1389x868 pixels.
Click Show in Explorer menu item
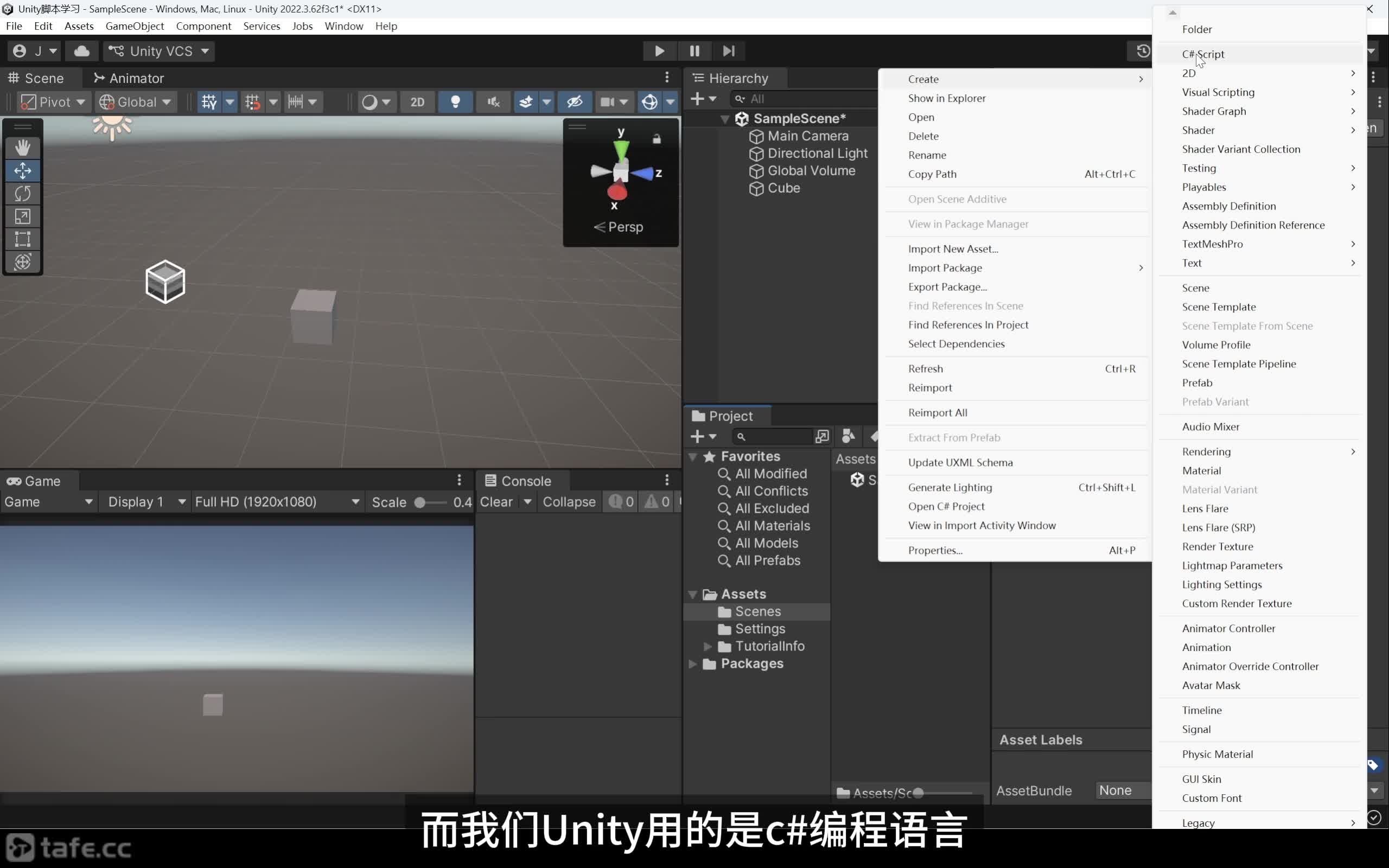(1015, 98)
